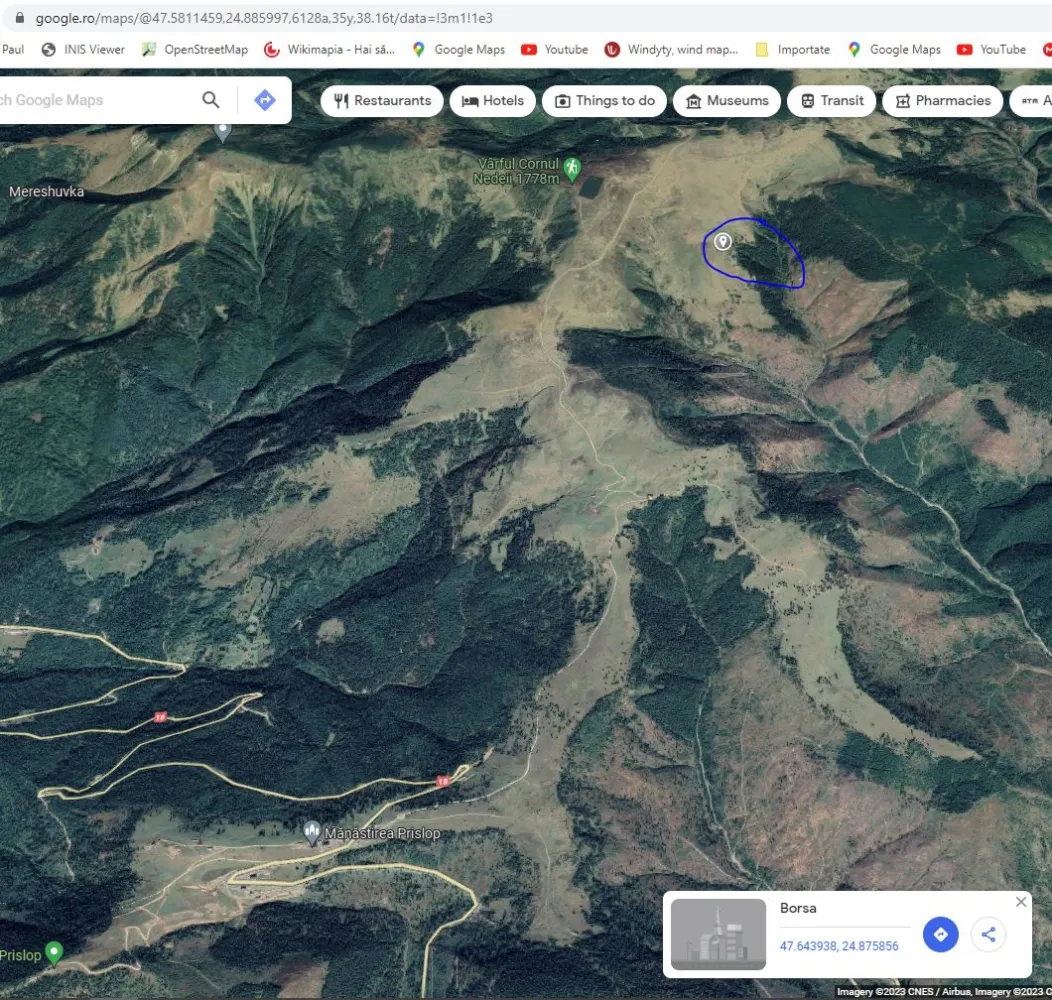This screenshot has width=1052, height=1000.
Task: Click the search magnifier icon
Action: pyautogui.click(x=211, y=100)
